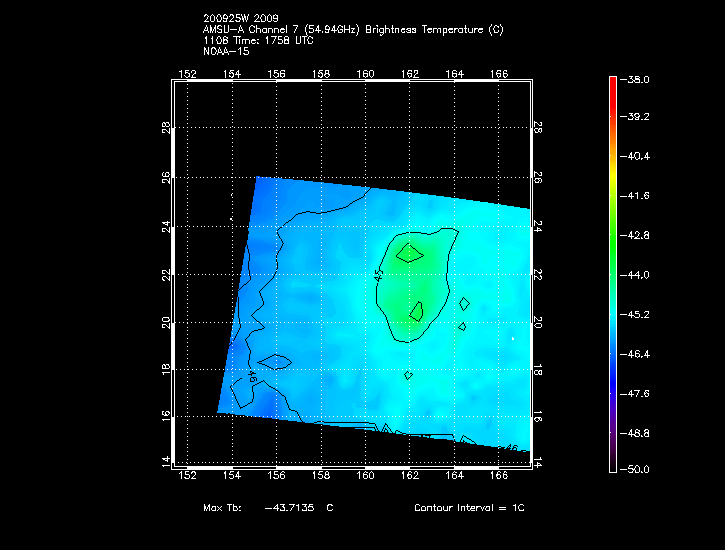Click the -44.0 color bar label

tap(638, 274)
